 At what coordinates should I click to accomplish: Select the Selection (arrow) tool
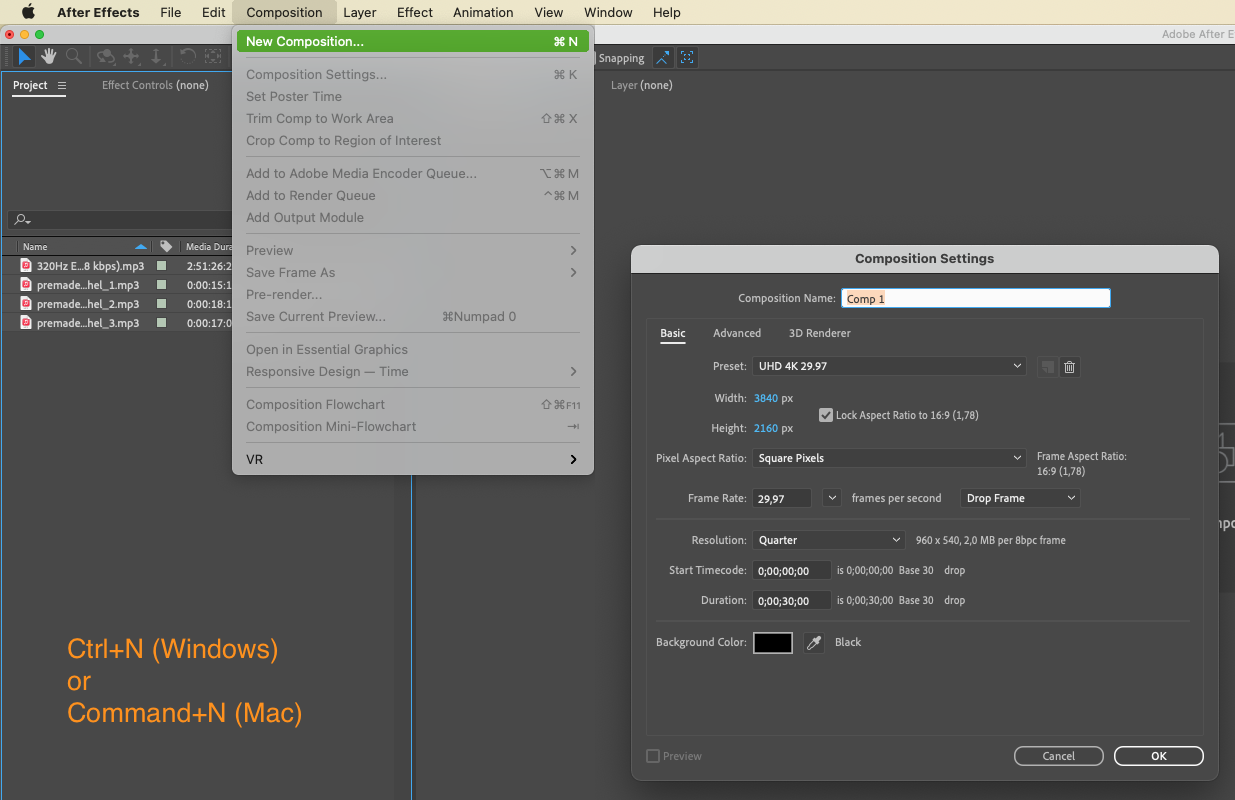coord(25,57)
